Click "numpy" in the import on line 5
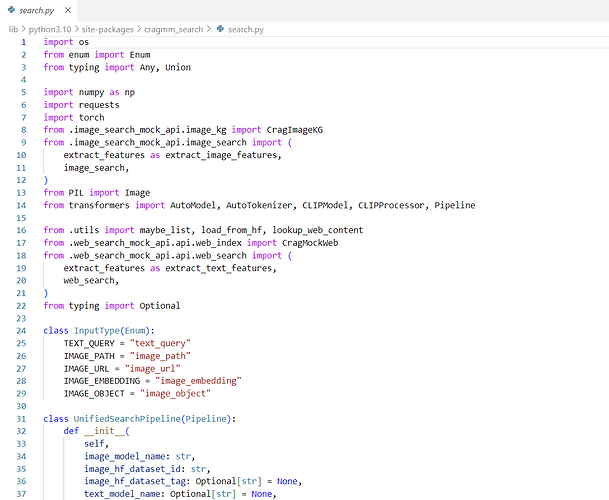Image resolution: width=609 pixels, height=500 pixels. 91,92
